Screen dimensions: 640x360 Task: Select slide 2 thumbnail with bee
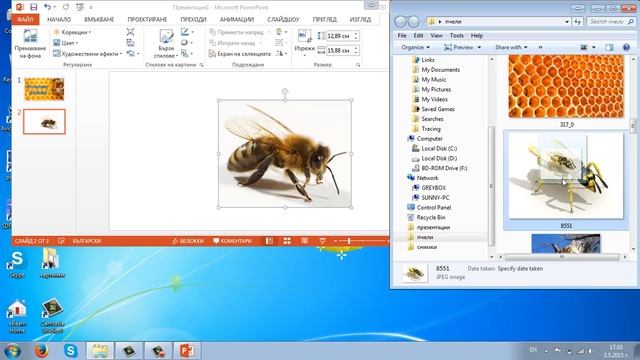44,122
